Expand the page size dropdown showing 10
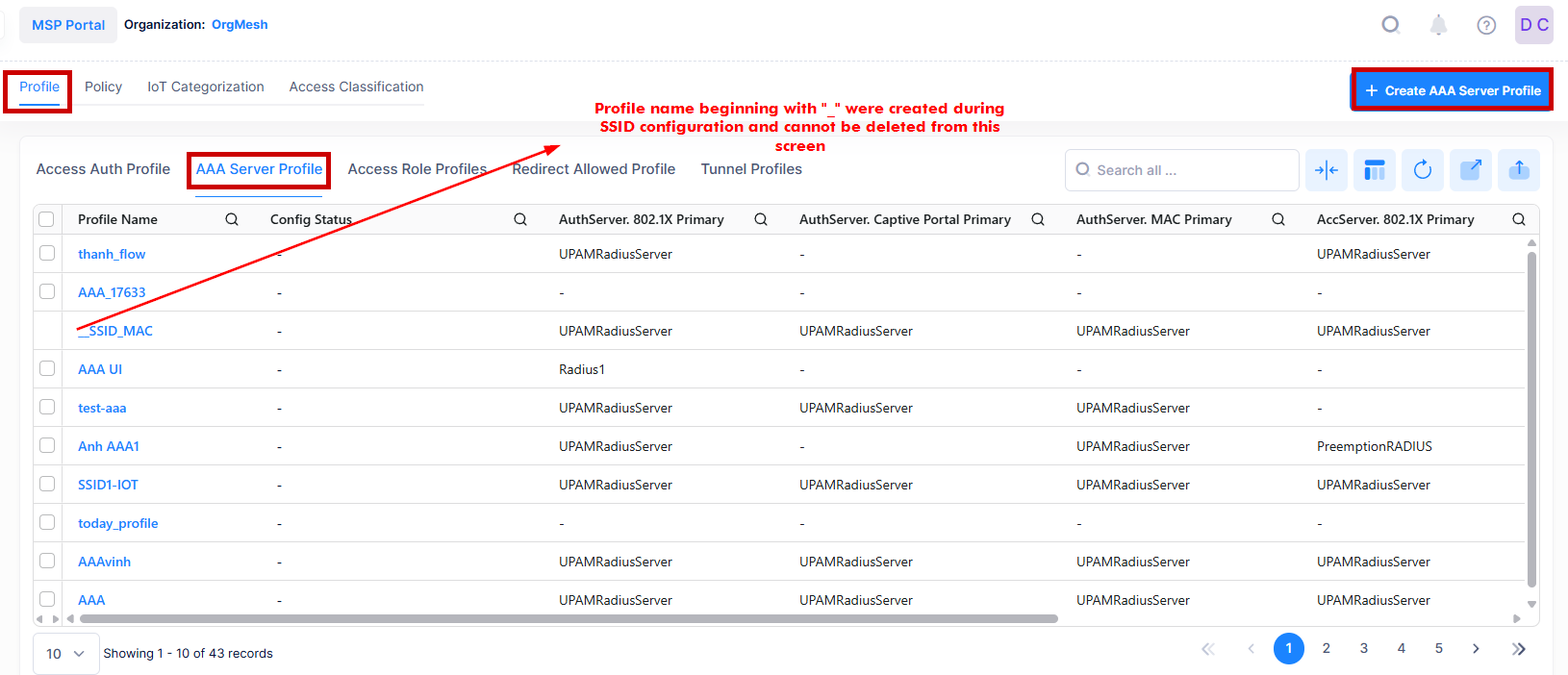The image size is (1568, 675). (65, 654)
